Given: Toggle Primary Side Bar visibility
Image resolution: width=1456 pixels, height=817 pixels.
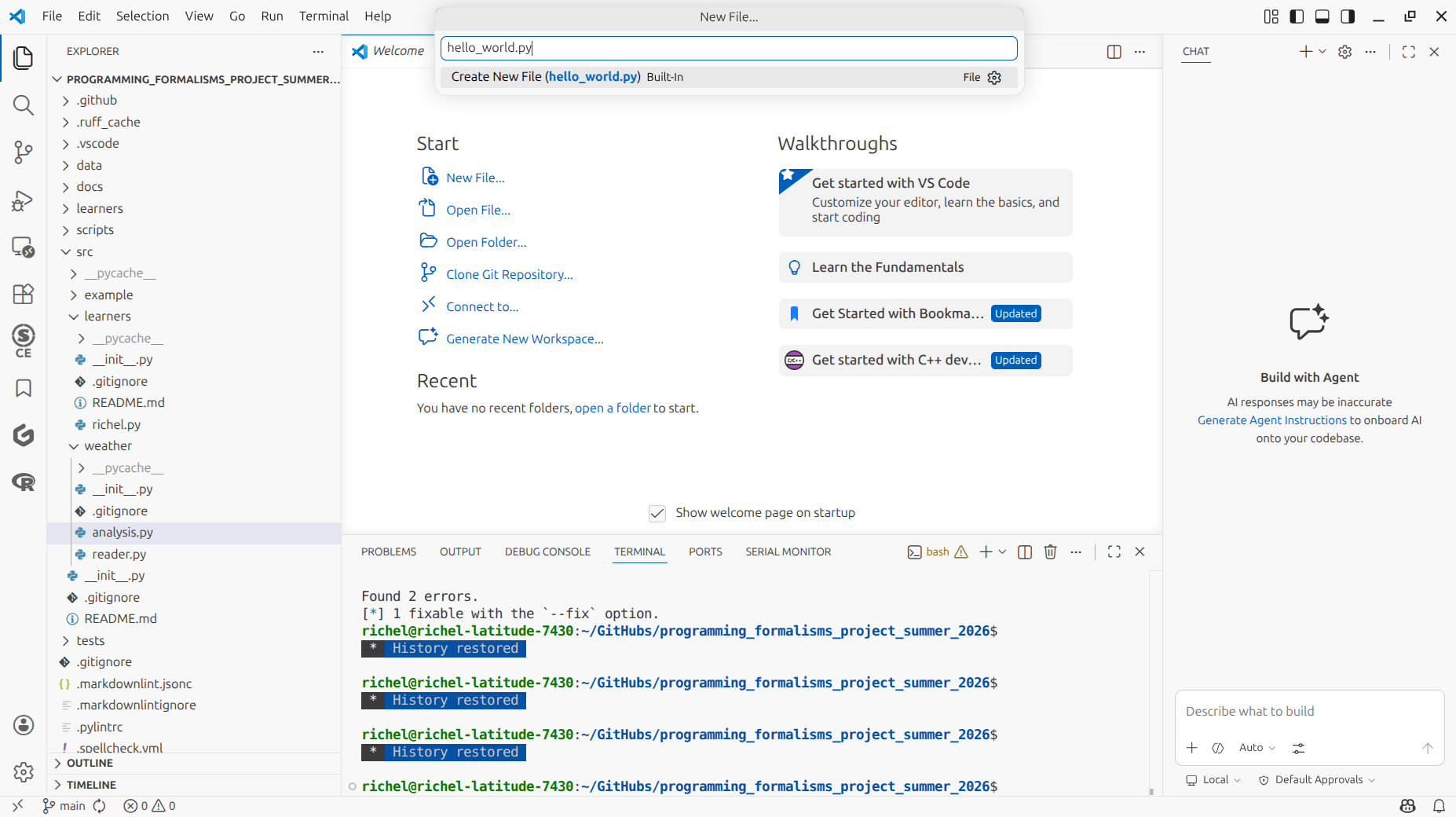Looking at the screenshot, I should pos(1297,16).
